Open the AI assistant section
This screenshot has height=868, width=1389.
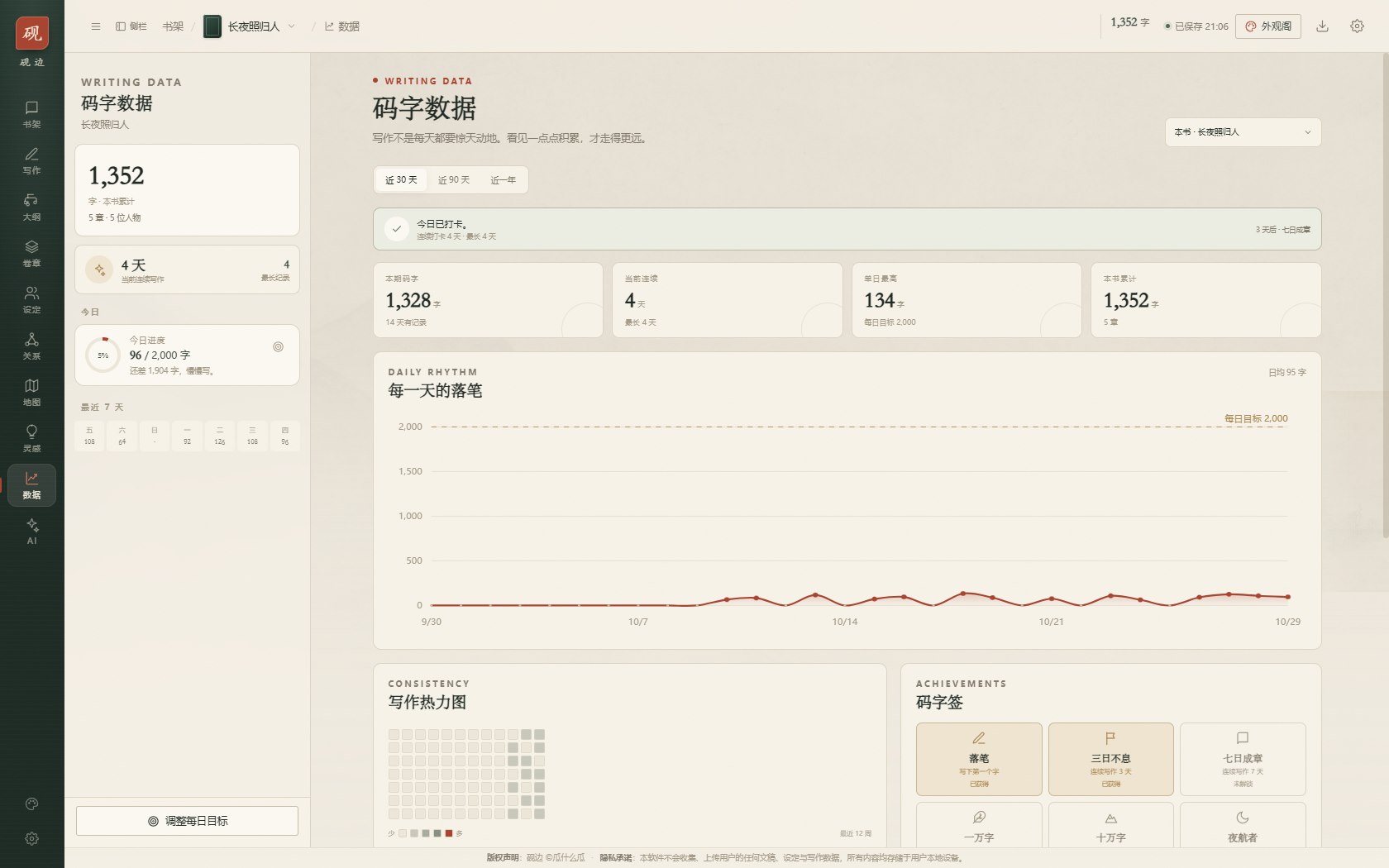pos(31,531)
